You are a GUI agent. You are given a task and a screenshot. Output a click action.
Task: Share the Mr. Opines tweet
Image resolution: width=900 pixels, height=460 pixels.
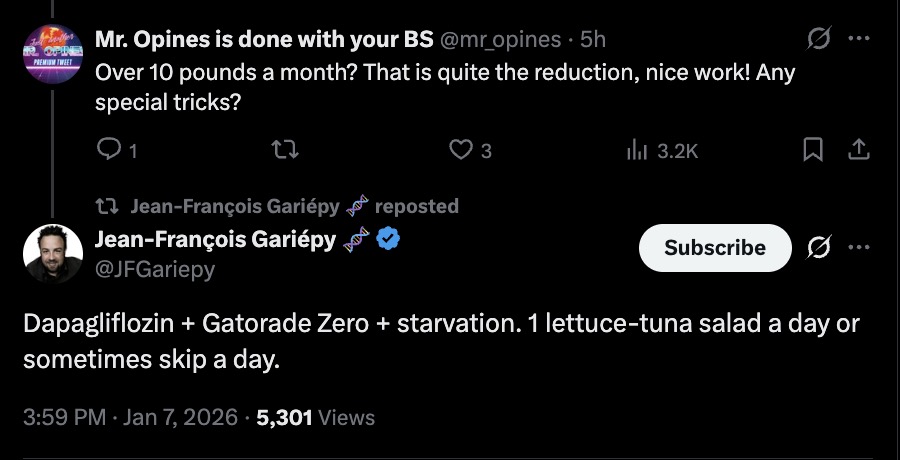point(858,150)
